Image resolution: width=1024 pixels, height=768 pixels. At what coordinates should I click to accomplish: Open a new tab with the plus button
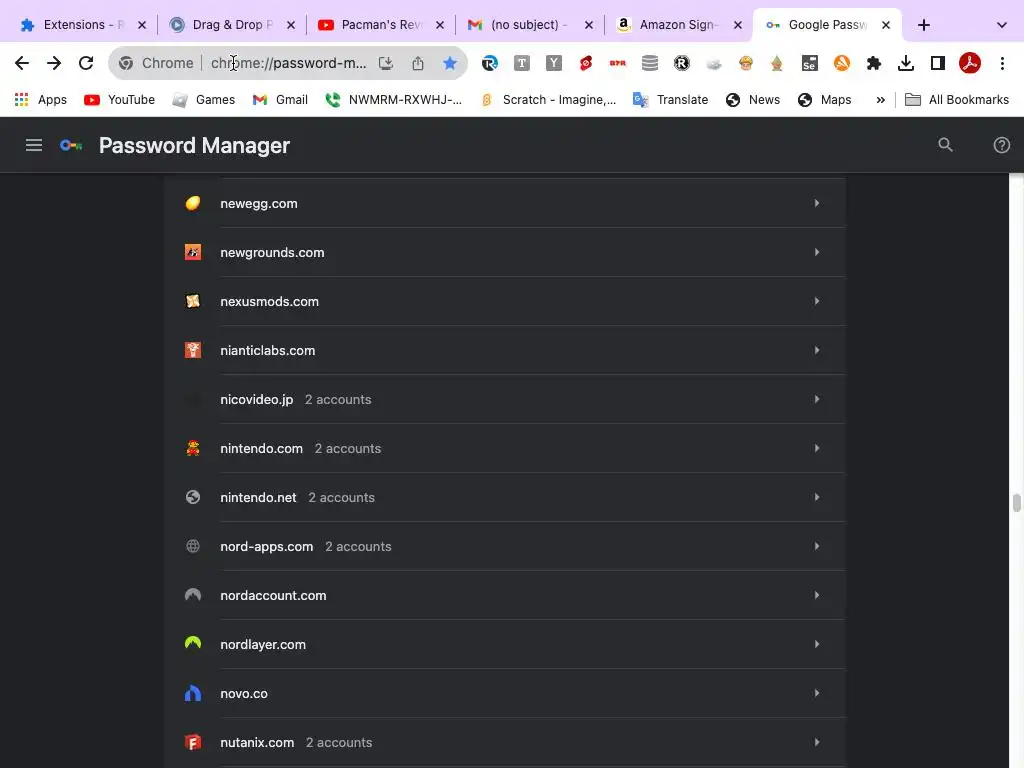point(923,25)
